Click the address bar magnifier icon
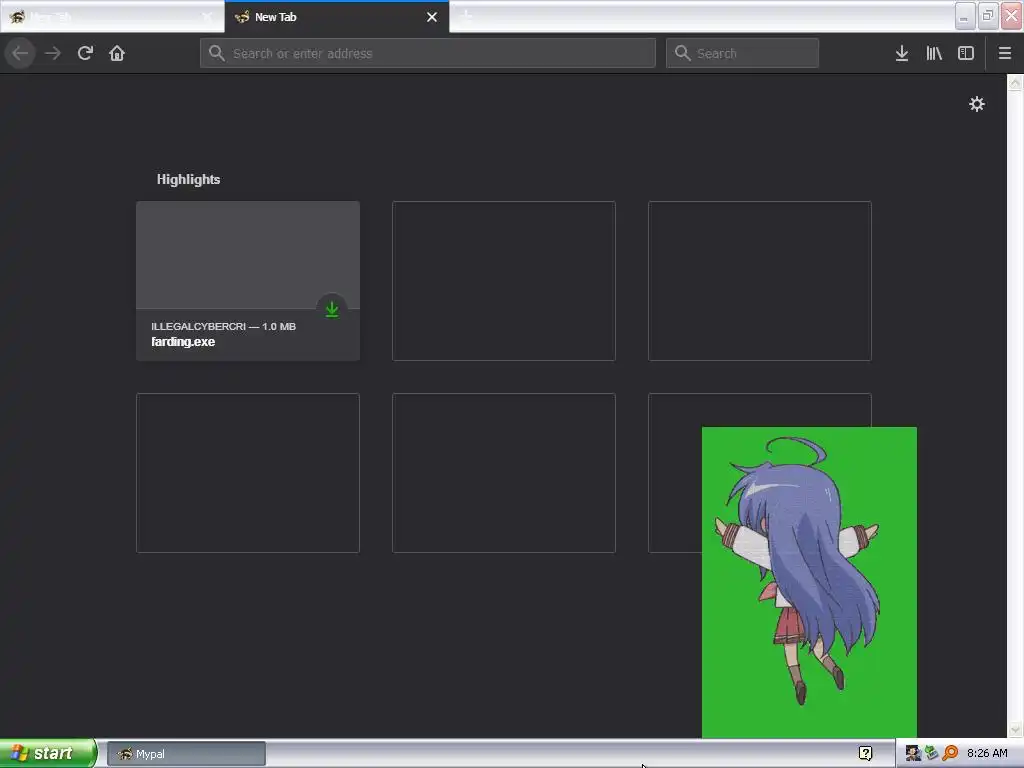Image resolution: width=1024 pixels, height=768 pixels. (x=217, y=53)
